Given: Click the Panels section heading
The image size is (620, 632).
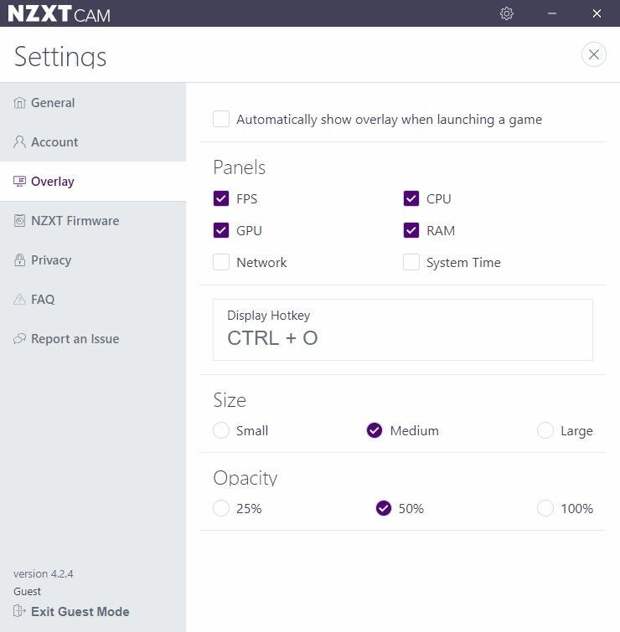Looking at the screenshot, I should coord(239,167).
